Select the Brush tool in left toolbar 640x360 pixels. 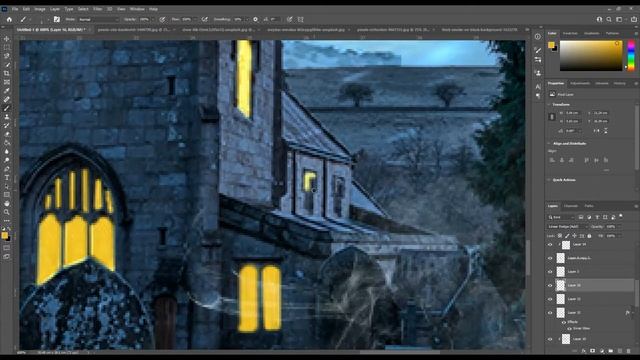pos(7,108)
